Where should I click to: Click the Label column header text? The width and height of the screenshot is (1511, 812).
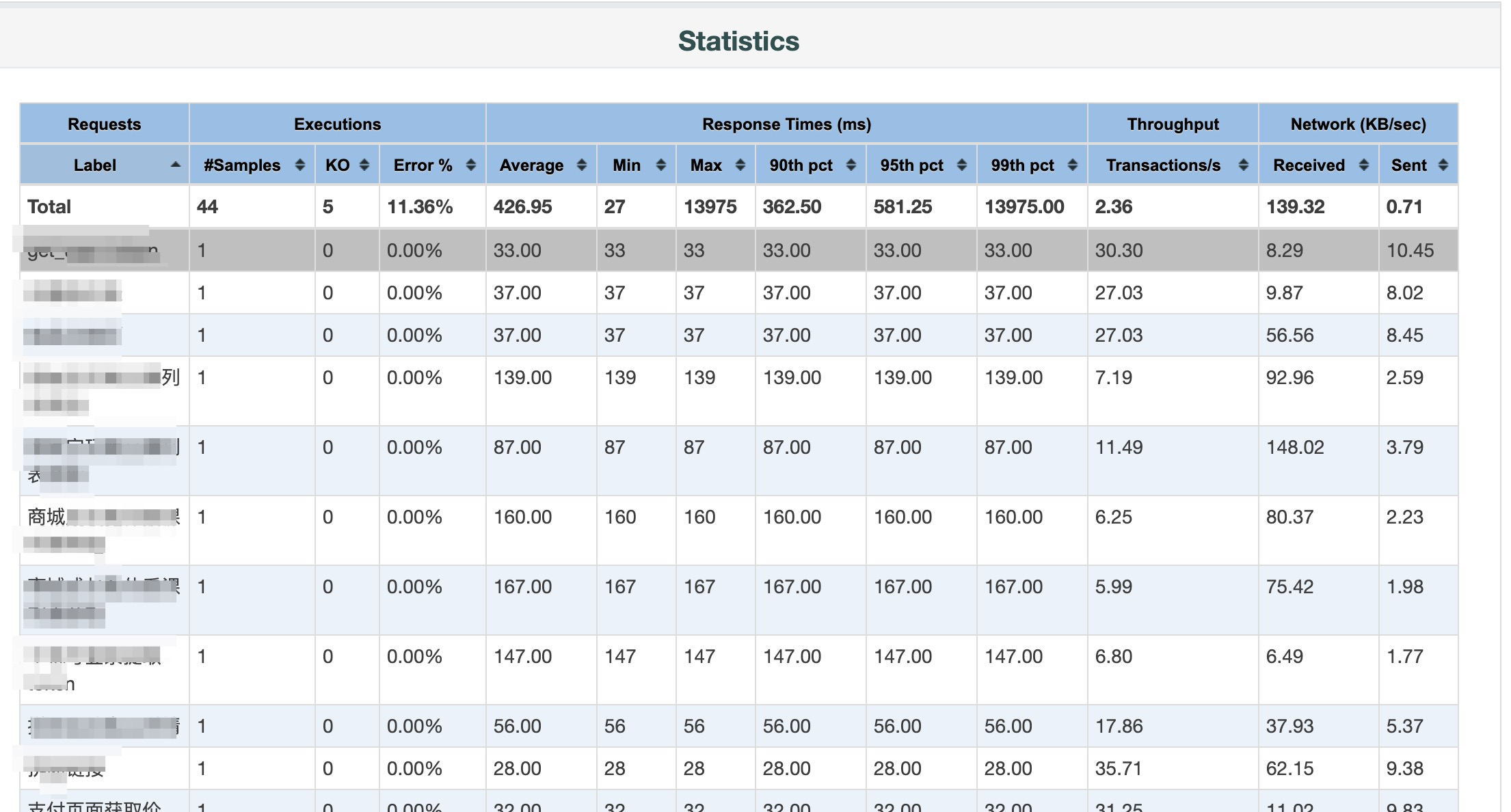(95, 165)
